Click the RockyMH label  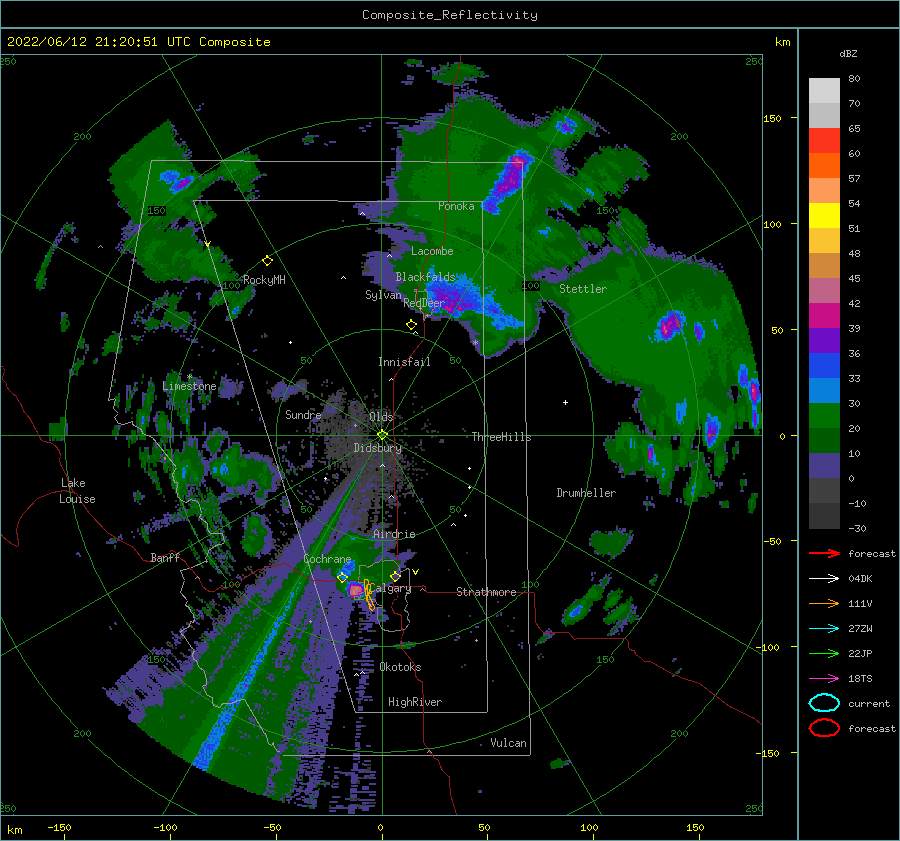264,280
